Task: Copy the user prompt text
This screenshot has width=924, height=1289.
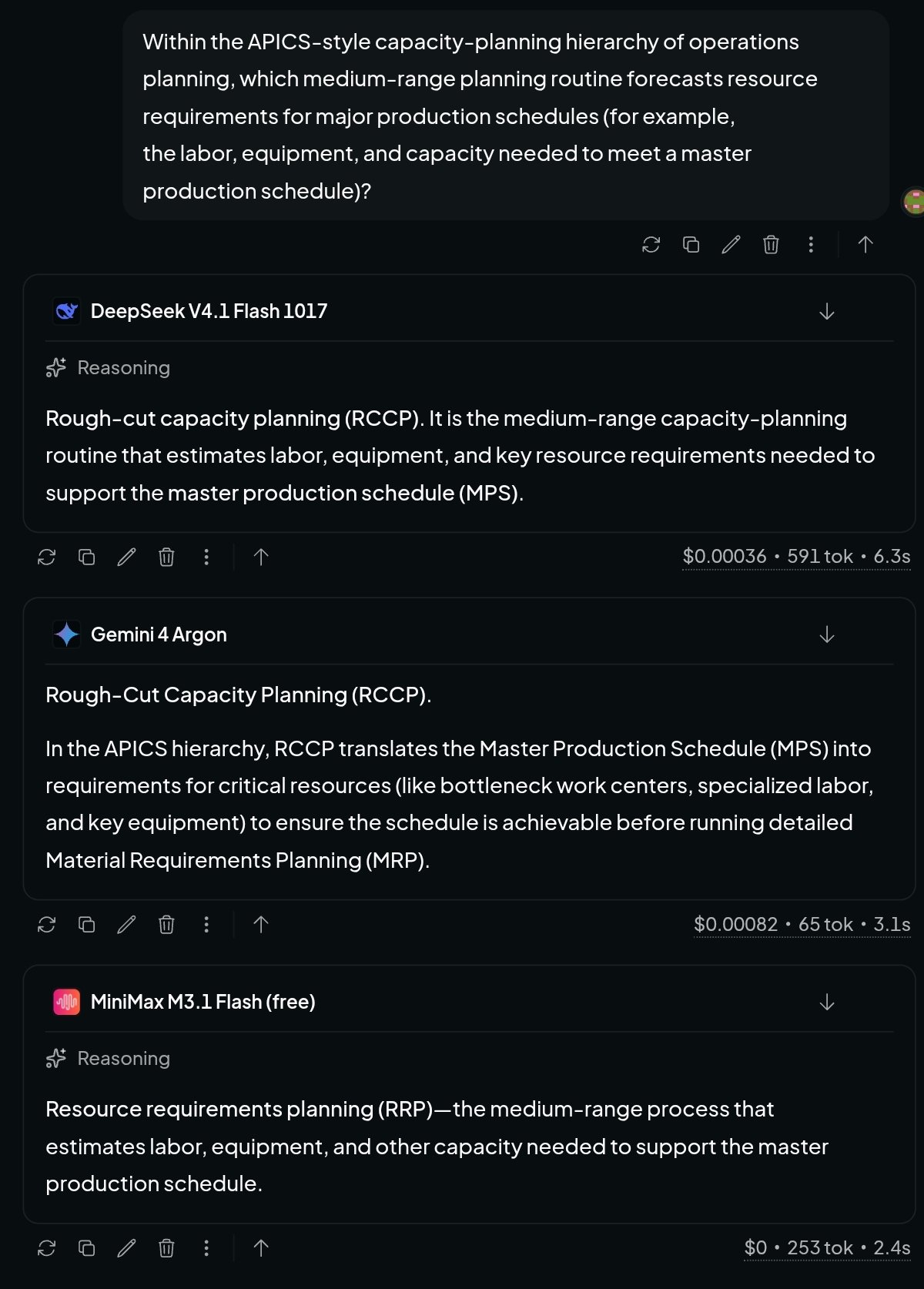Action: tap(691, 245)
